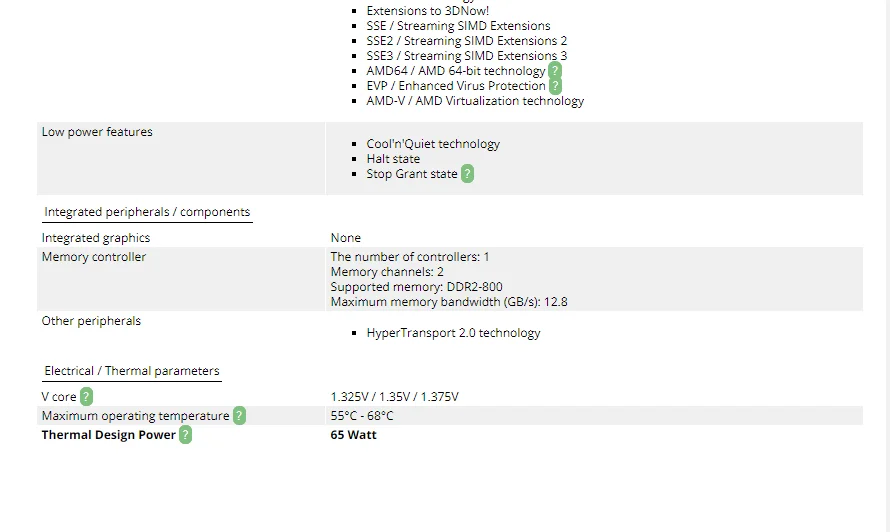The height and width of the screenshot is (532, 890).
Task: Click the HyperTransport 2.0 technology entry
Action: [x=453, y=333]
